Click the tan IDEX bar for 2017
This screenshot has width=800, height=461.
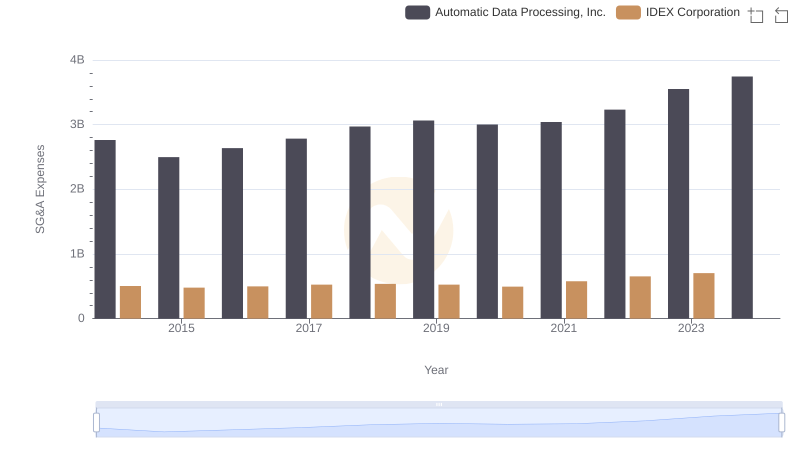321,301
